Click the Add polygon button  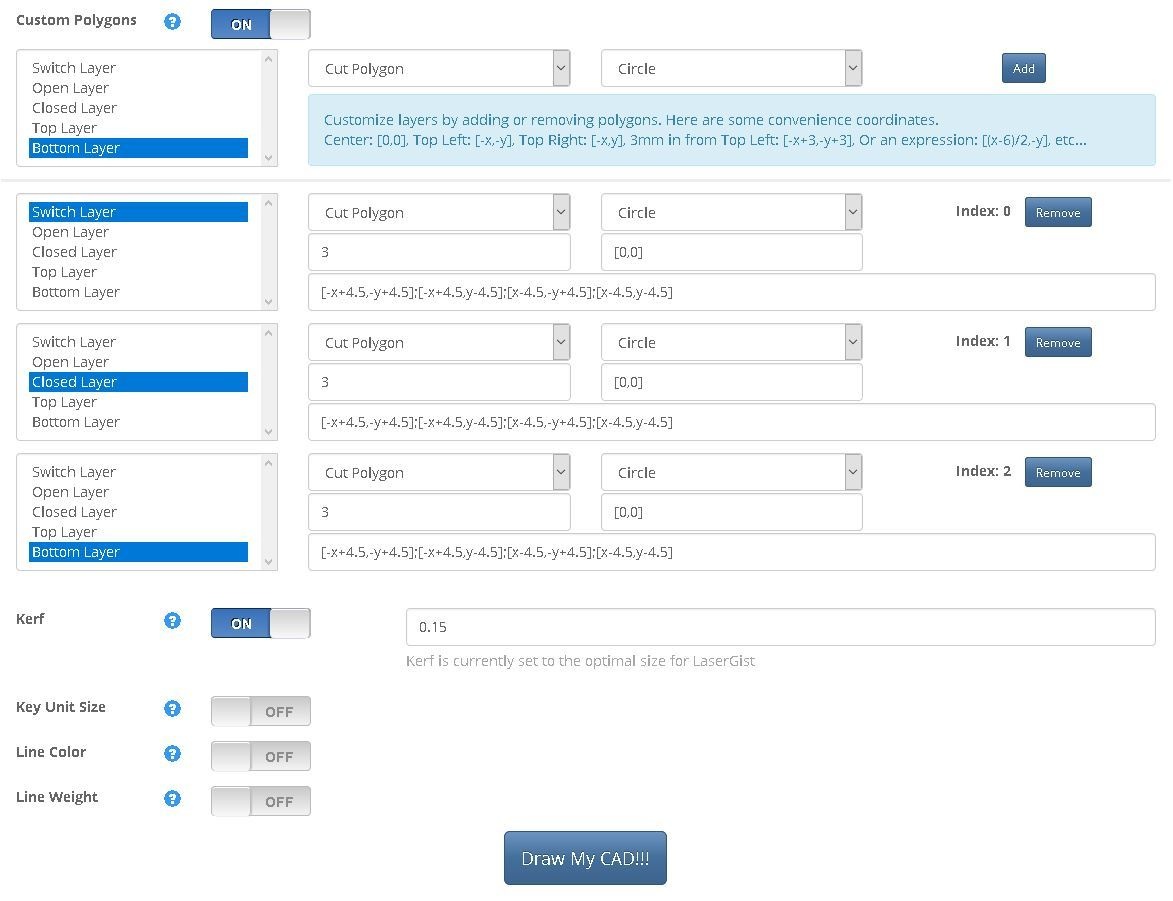[1023, 68]
